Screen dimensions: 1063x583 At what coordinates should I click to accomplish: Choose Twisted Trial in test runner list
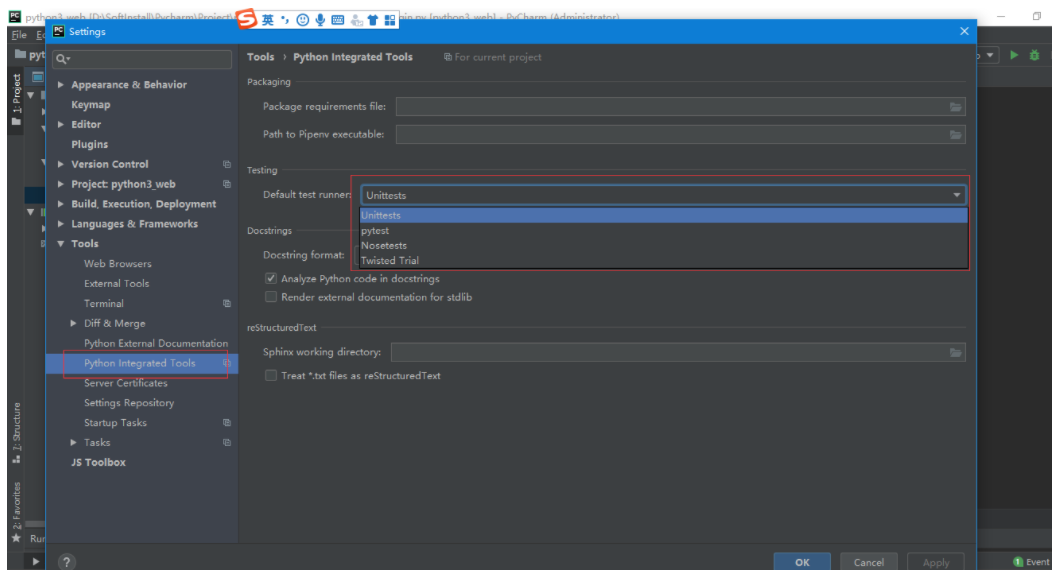[x=664, y=261]
